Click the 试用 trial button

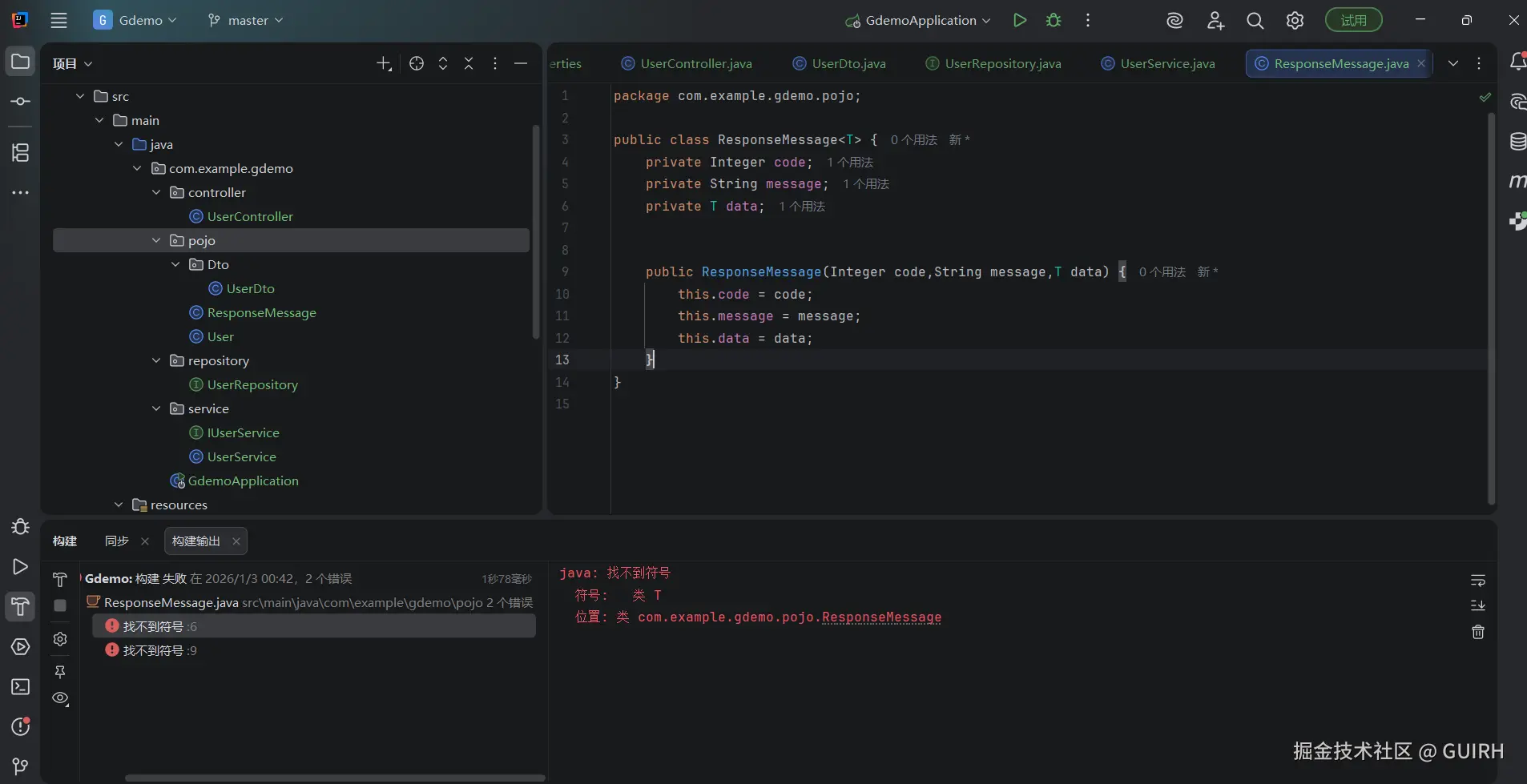tap(1353, 21)
